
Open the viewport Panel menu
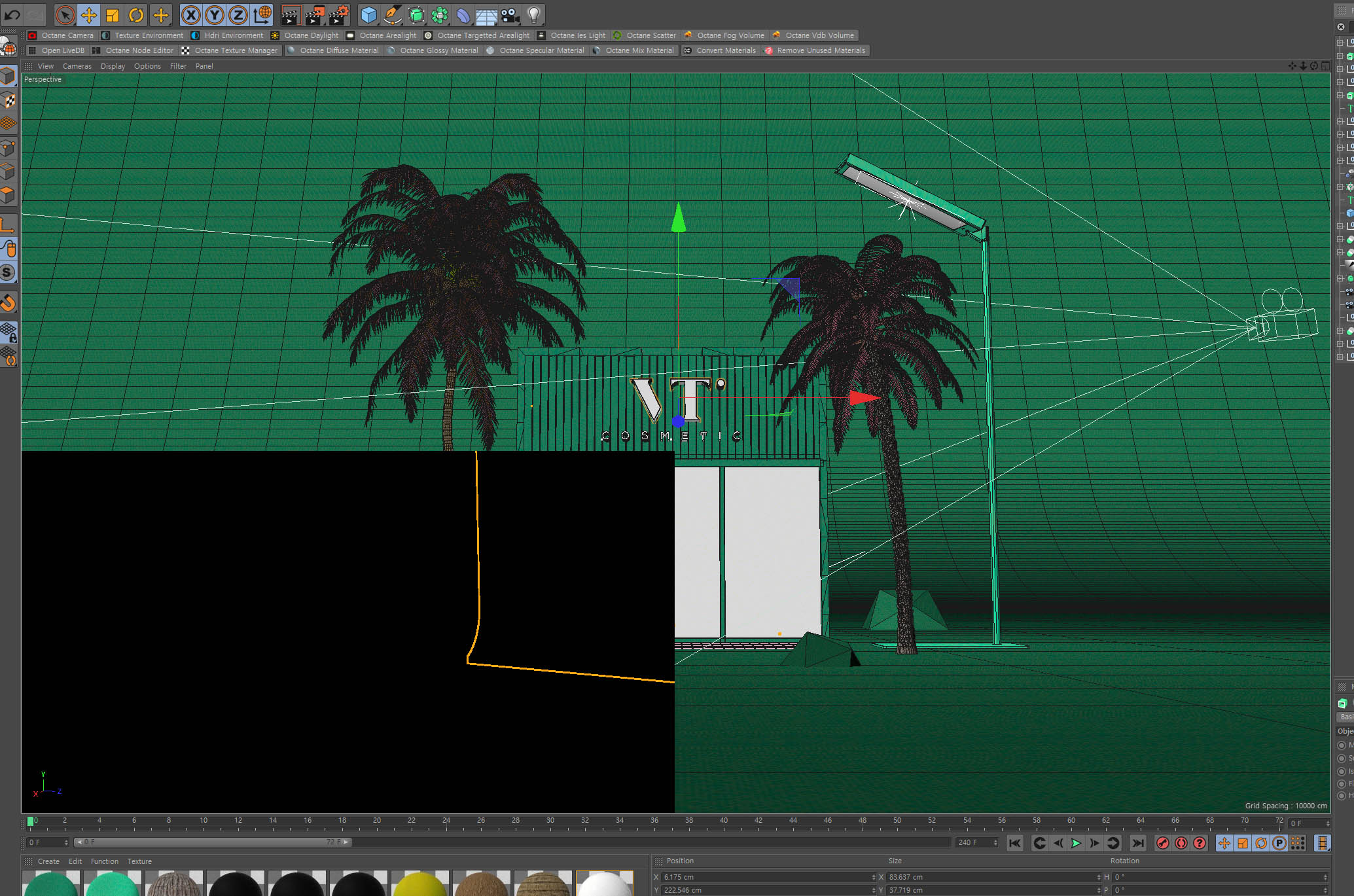click(x=204, y=66)
